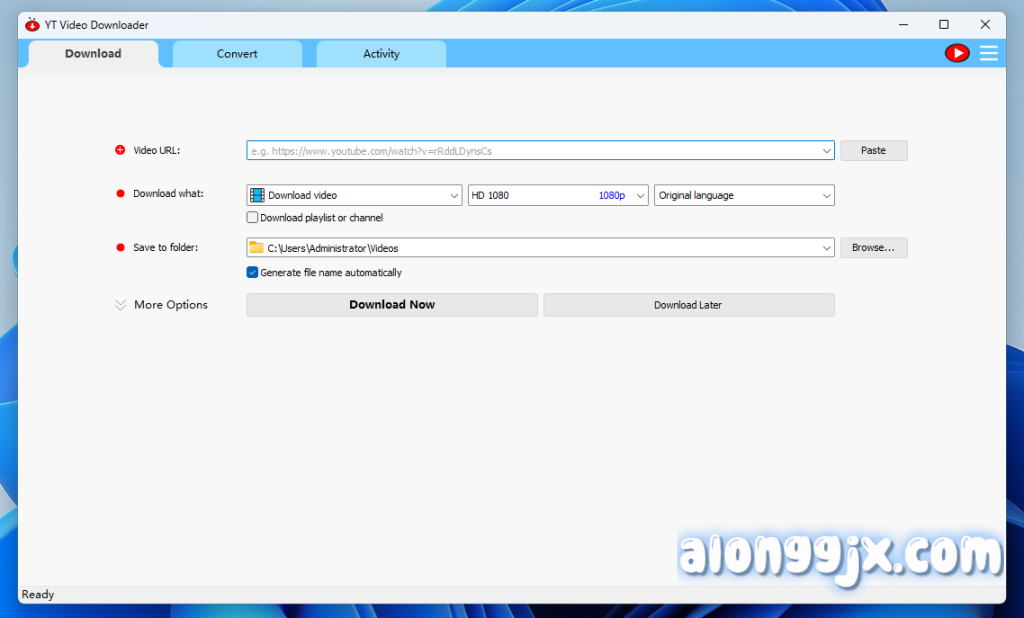Screen dimensions: 1024x618
Task: Click the YT Video Downloader title bar logo
Action: click(32, 25)
